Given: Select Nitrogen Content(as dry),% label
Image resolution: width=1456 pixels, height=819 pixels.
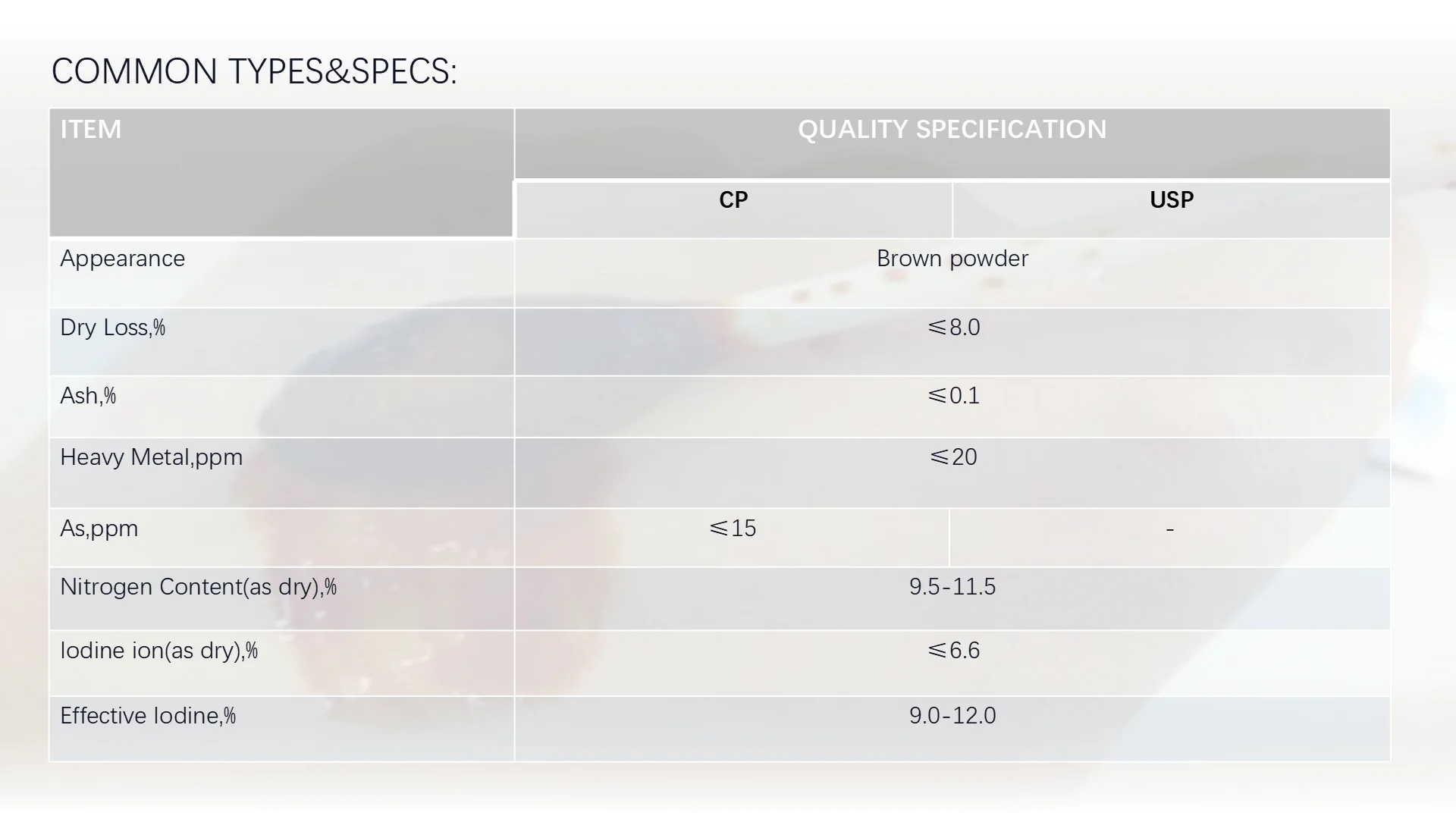Looking at the screenshot, I should tap(198, 587).
